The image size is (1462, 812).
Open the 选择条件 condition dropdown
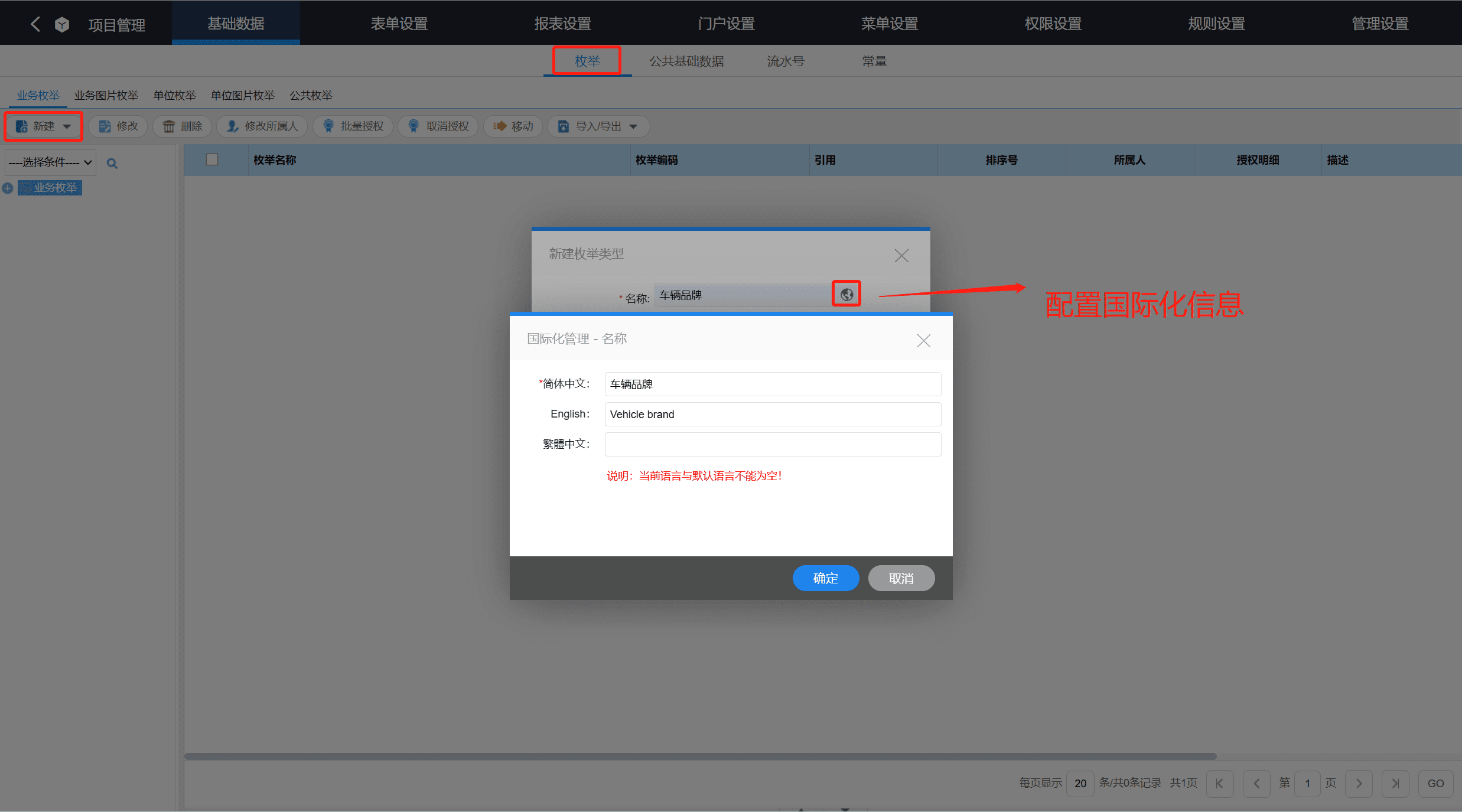(x=50, y=162)
